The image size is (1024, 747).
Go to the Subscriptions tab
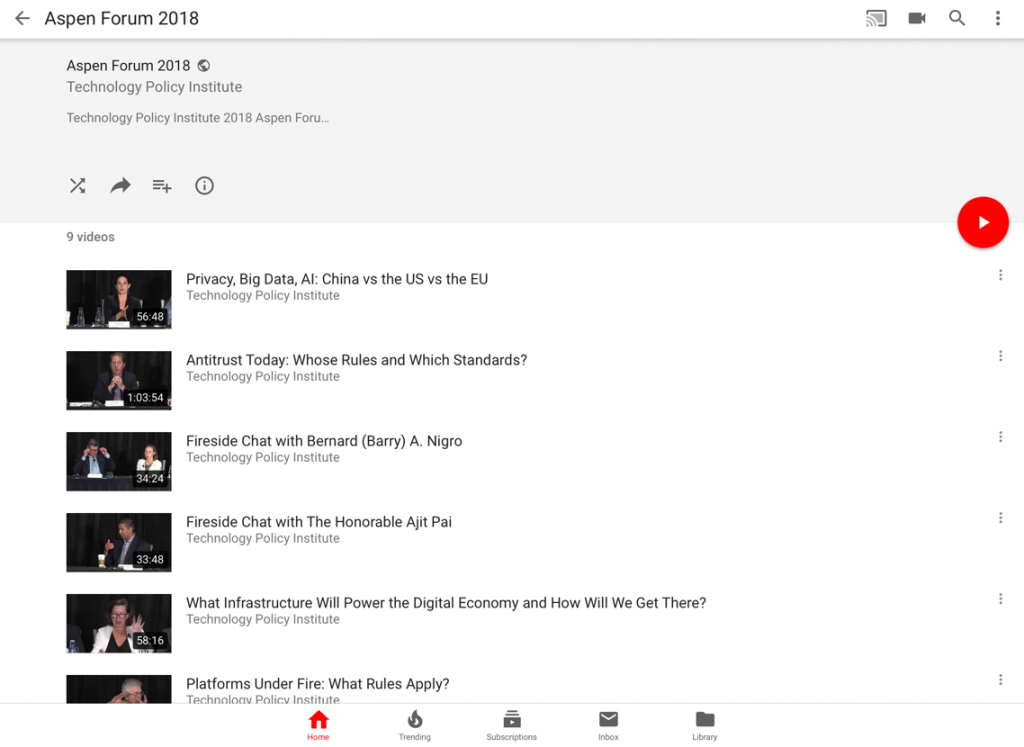pyautogui.click(x=511, y=725)
